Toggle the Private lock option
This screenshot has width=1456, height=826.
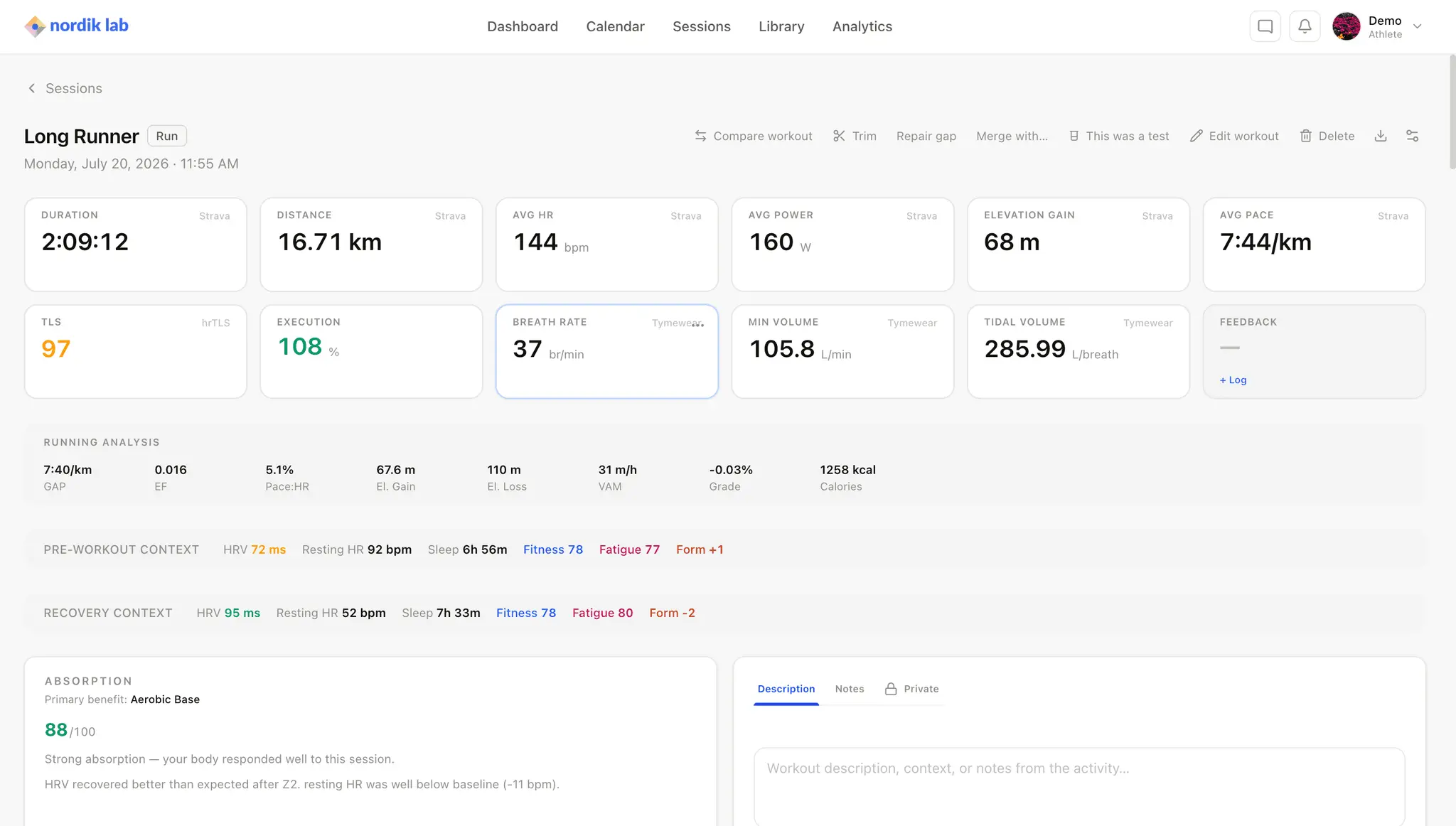[x=911, y=689]
